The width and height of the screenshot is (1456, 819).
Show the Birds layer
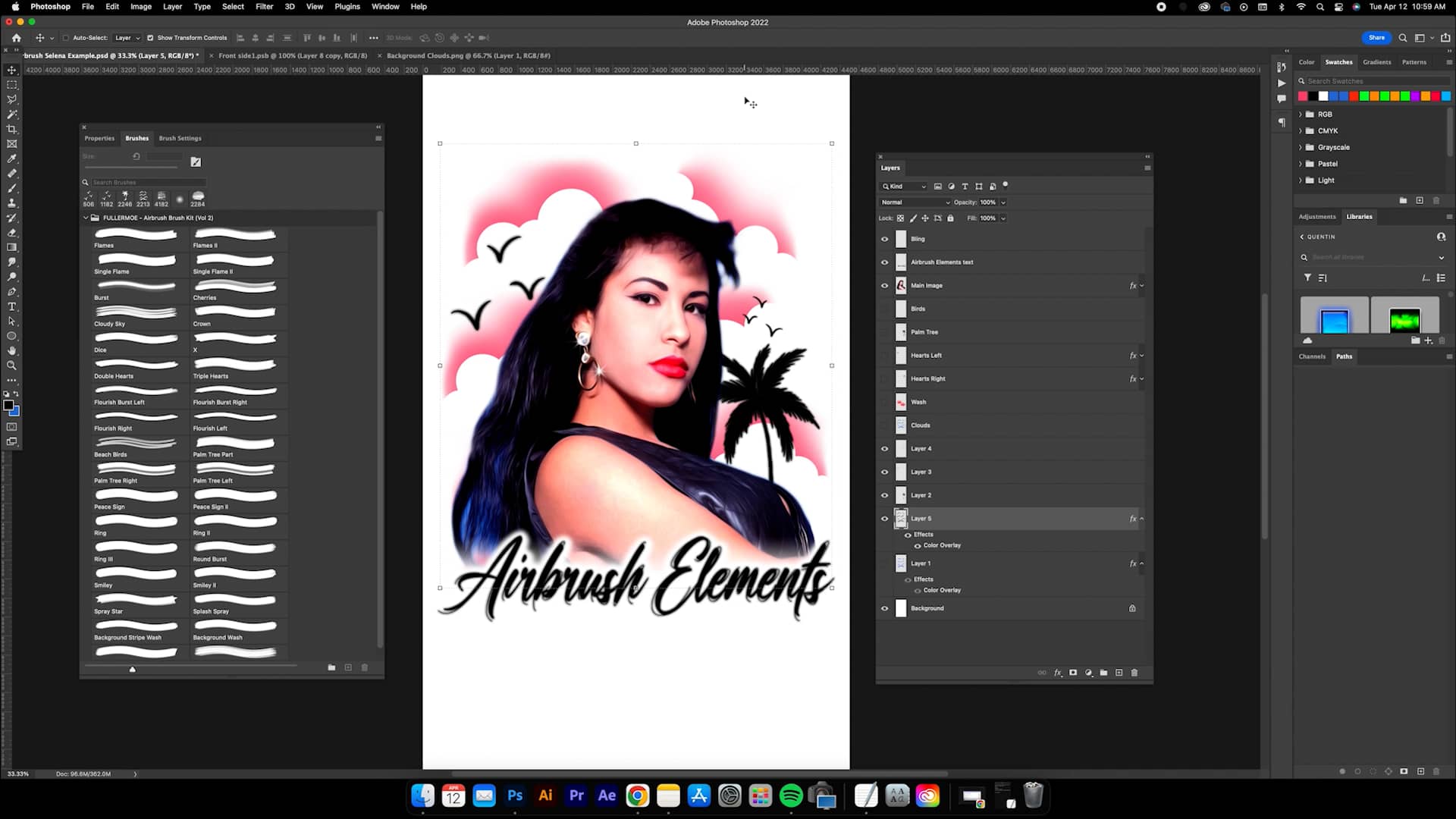click(884, 309)
